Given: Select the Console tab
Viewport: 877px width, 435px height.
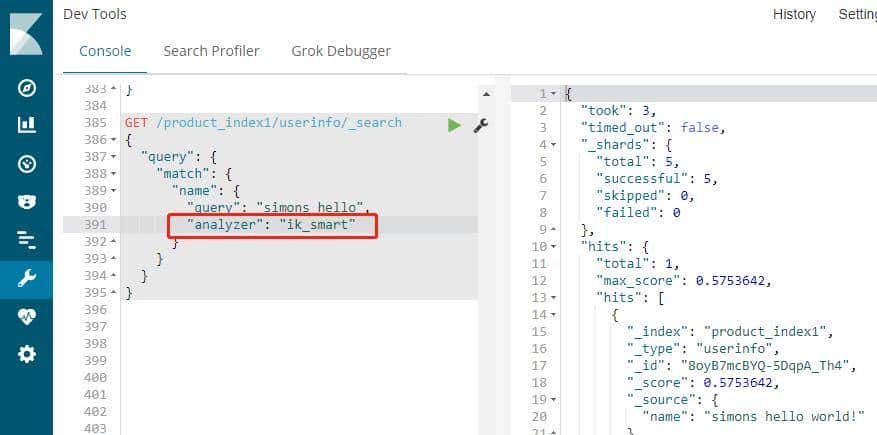Looking at the screenshot, I should (105, 51).
